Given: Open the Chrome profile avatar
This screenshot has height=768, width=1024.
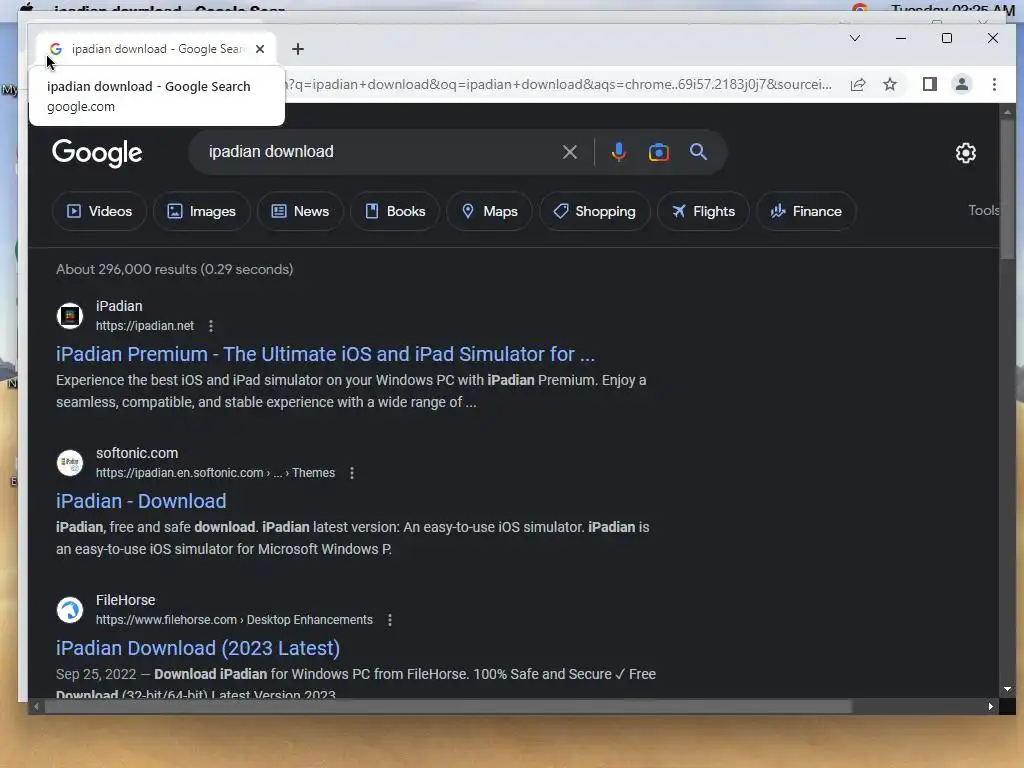Looking at the screenshot, I should pyautogui.click(x=961, y=84).
